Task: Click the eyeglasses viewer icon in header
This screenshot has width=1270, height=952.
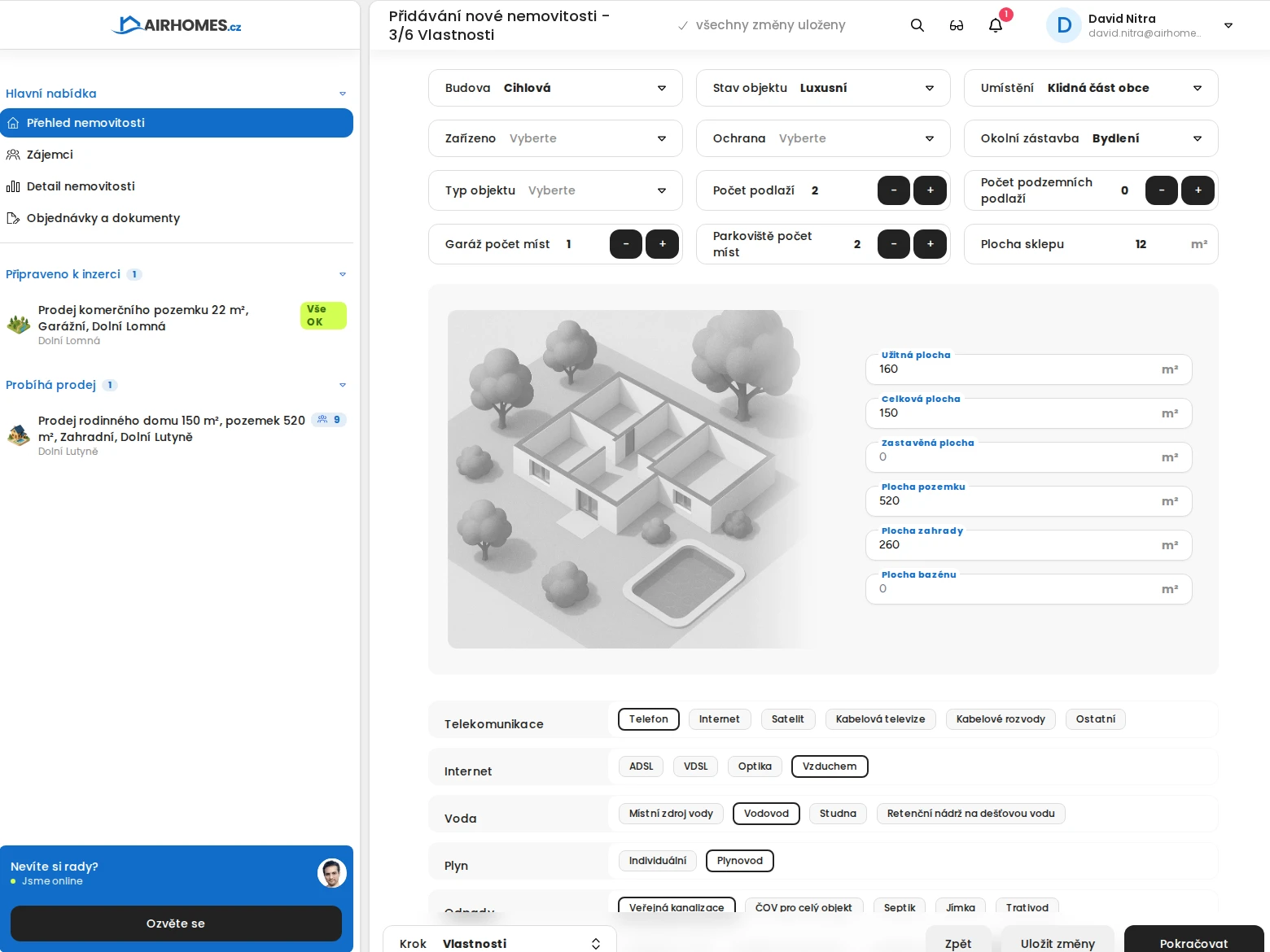Action: [956, 25]
